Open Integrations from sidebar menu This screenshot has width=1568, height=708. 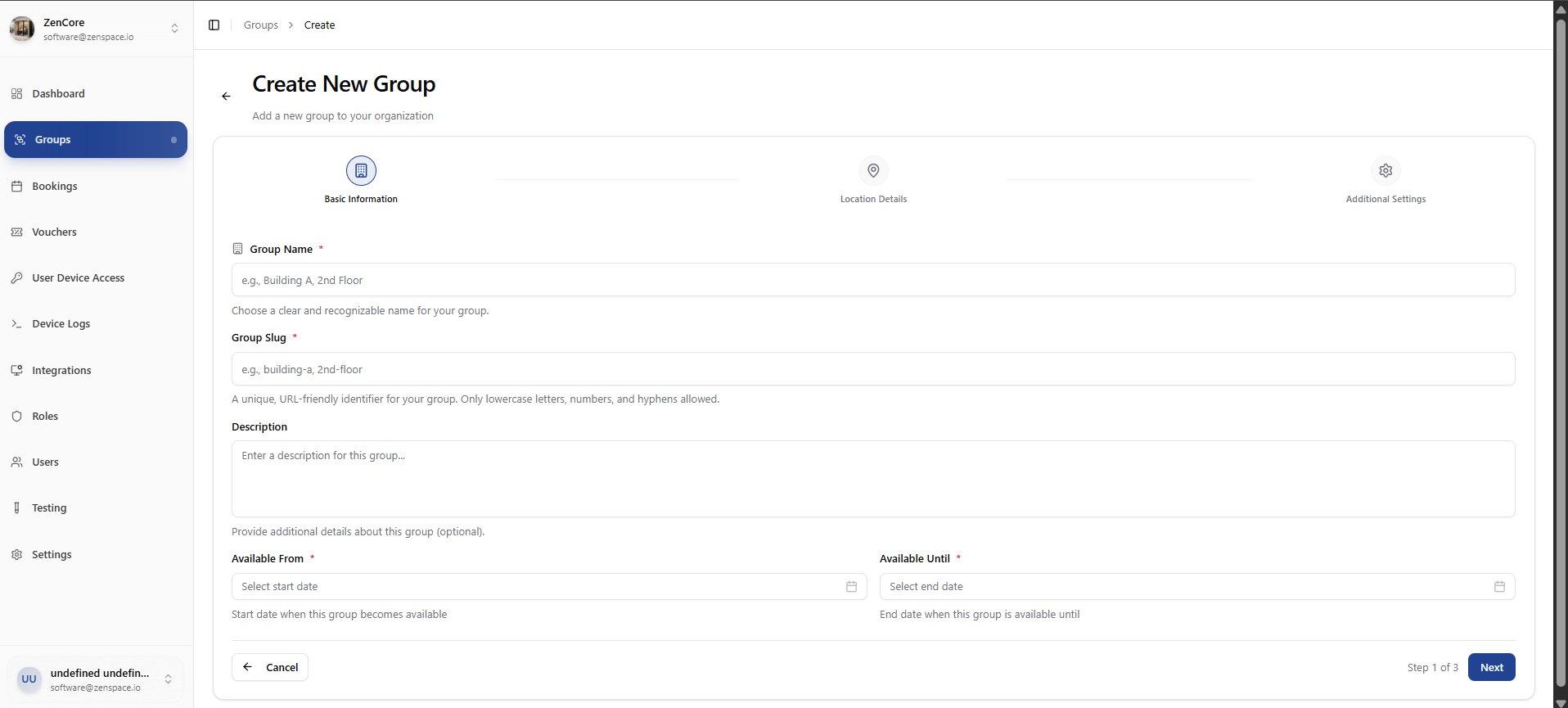(x=96, y=370)
